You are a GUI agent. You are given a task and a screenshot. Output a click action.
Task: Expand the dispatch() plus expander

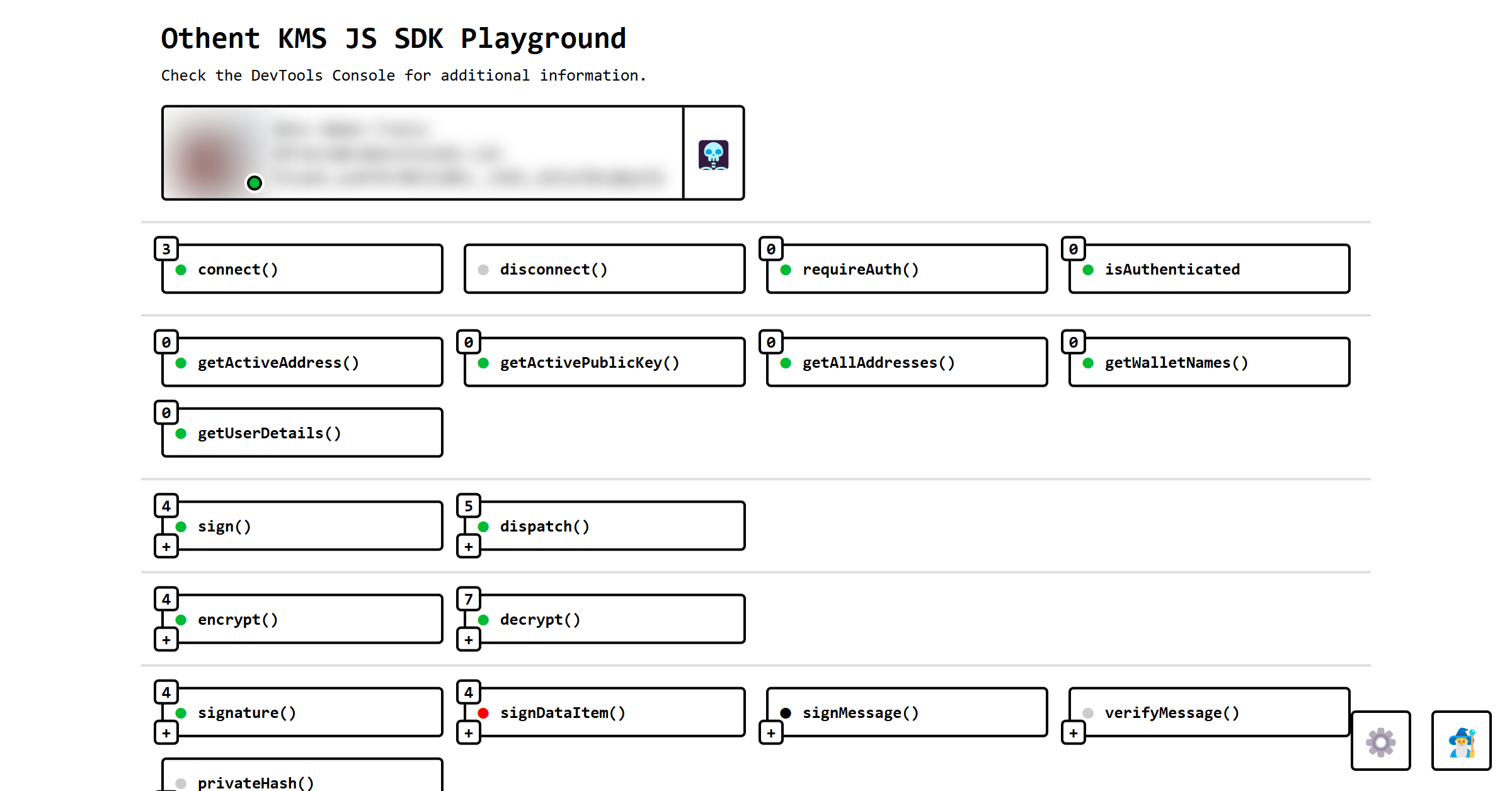click(x=468, y=546)
